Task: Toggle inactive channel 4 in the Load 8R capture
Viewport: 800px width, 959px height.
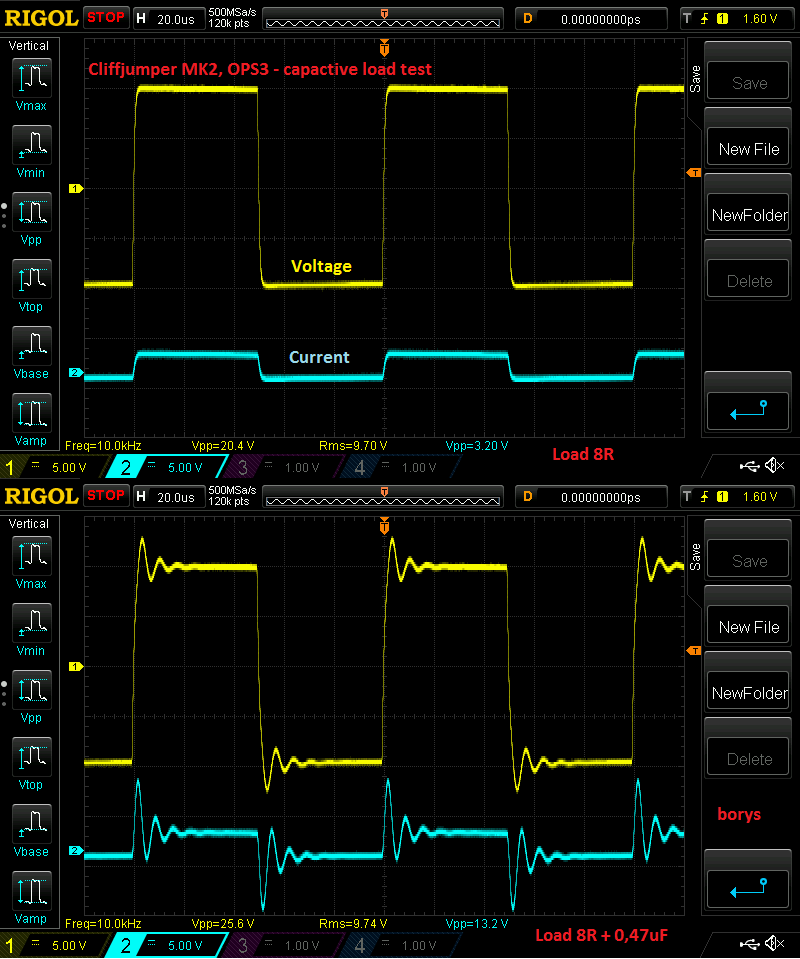Action: pyautogui.click(x=401, y=468)
